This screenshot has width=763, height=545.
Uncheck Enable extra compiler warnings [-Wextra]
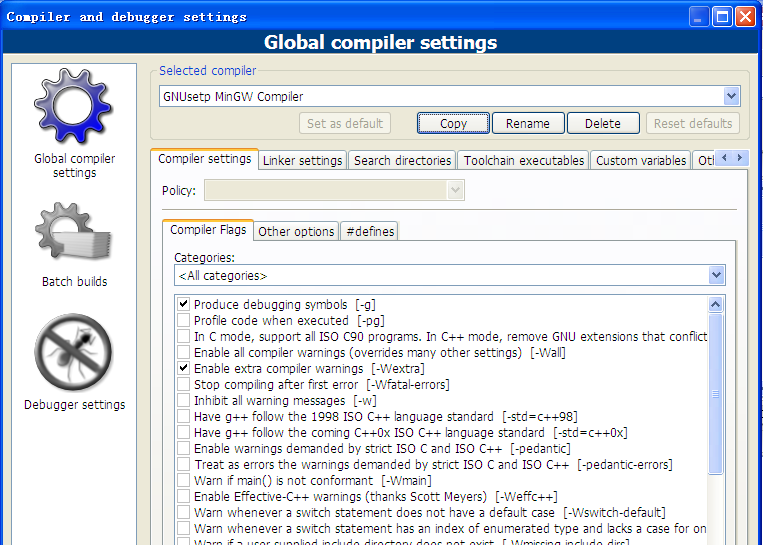tap(183, 368)
